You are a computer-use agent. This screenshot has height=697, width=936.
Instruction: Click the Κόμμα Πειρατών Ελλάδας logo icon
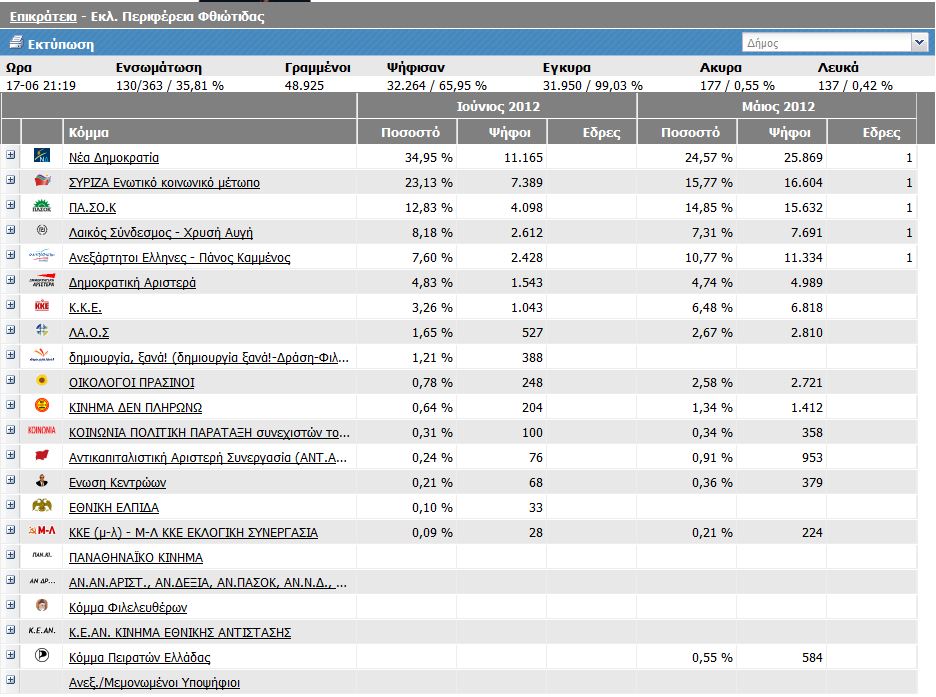coord(42,657)
